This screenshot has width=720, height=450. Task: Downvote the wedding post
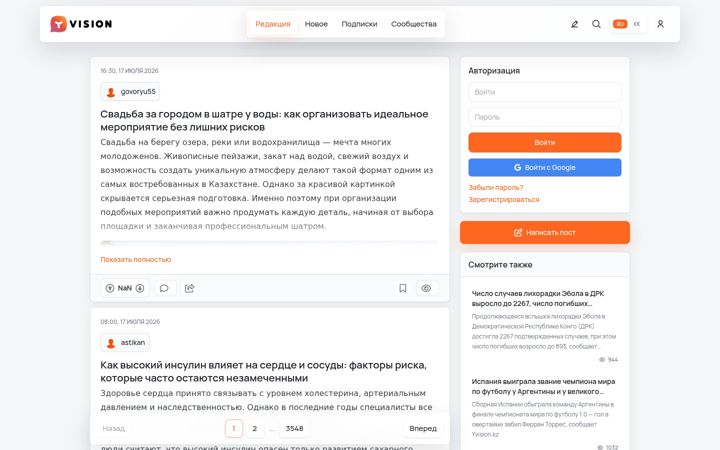point(140,288)
